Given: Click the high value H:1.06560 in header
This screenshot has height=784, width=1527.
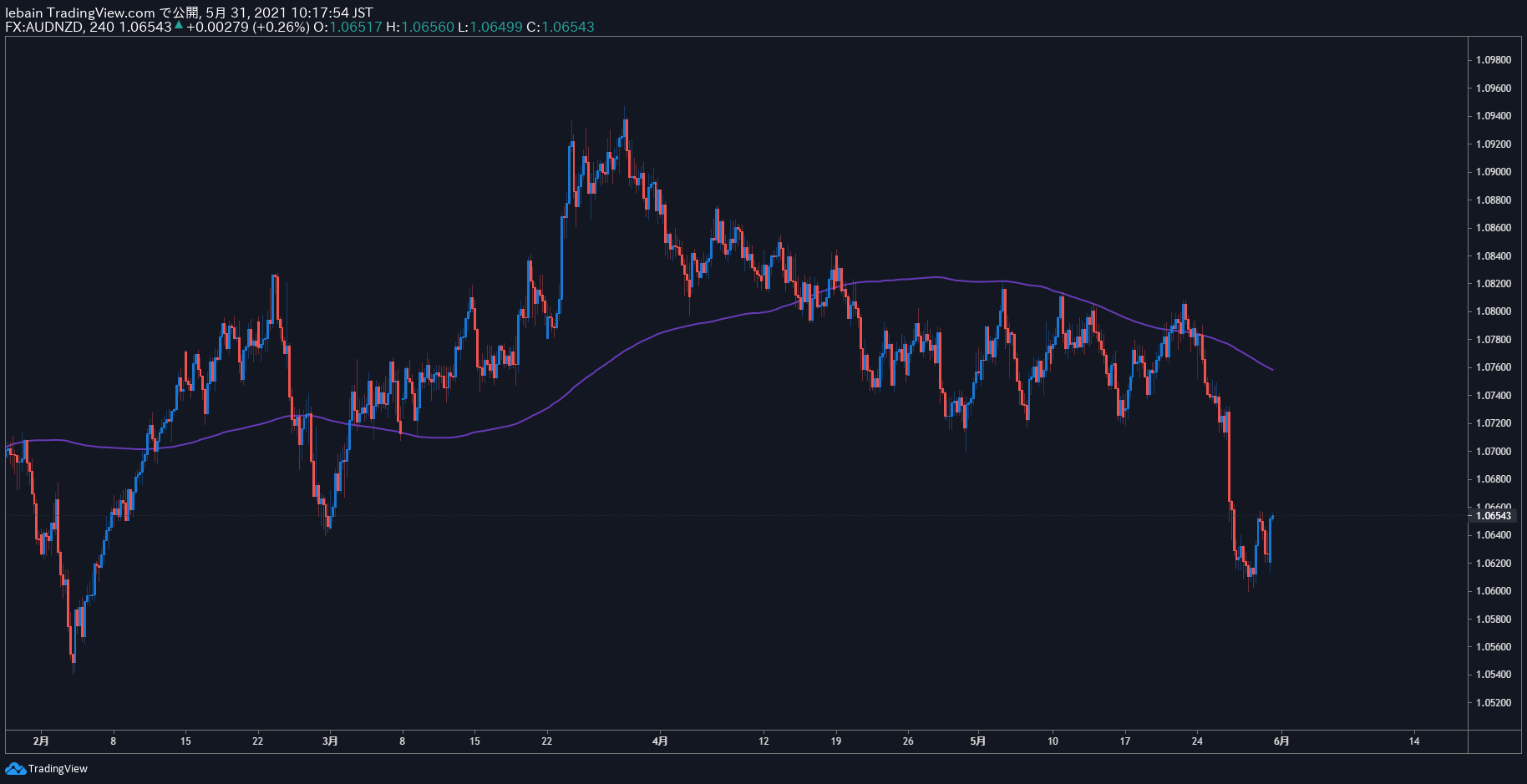Looking at the screenshot, I should (420, 27).
